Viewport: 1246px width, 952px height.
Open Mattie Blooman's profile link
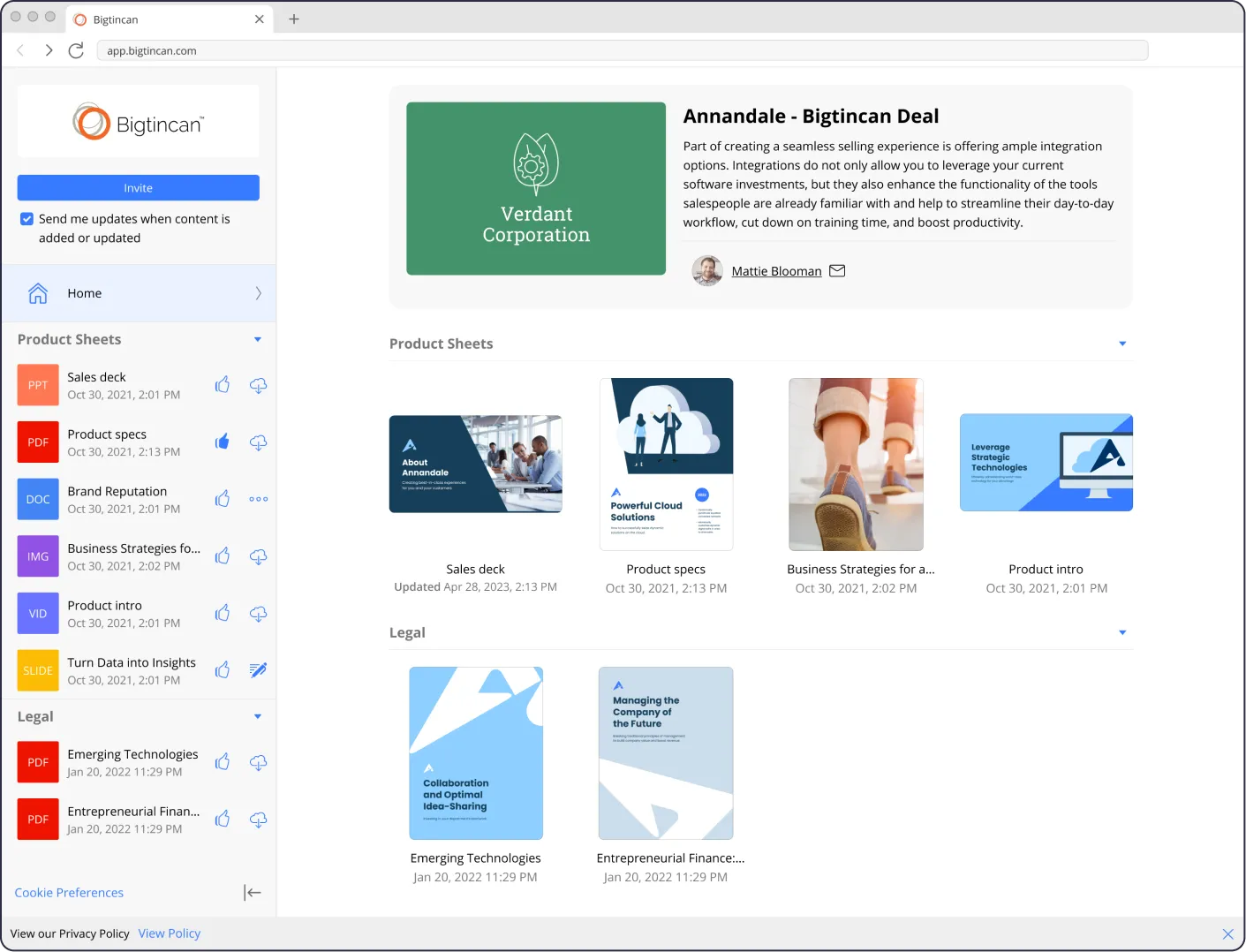[776, 271]
